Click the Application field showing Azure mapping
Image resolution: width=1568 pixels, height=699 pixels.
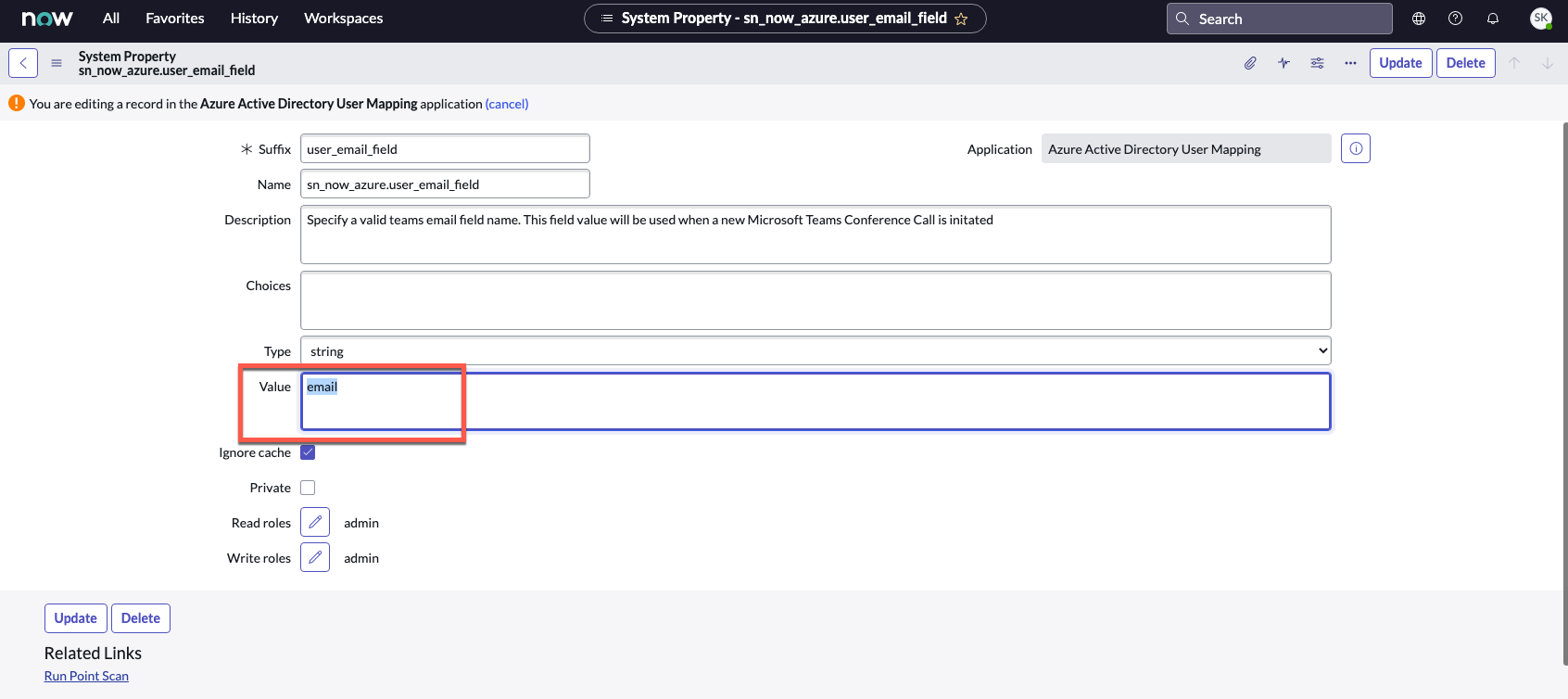click(1186, 148)
